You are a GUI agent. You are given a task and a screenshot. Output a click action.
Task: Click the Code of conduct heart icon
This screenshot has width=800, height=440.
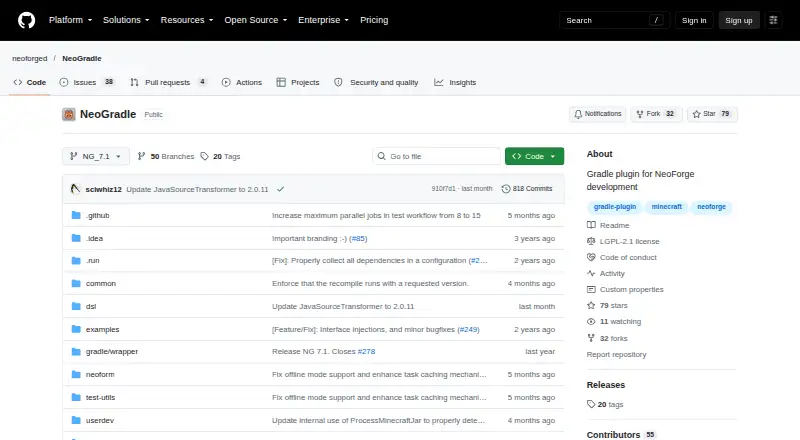pyautogui.click(x=591, y=257)
